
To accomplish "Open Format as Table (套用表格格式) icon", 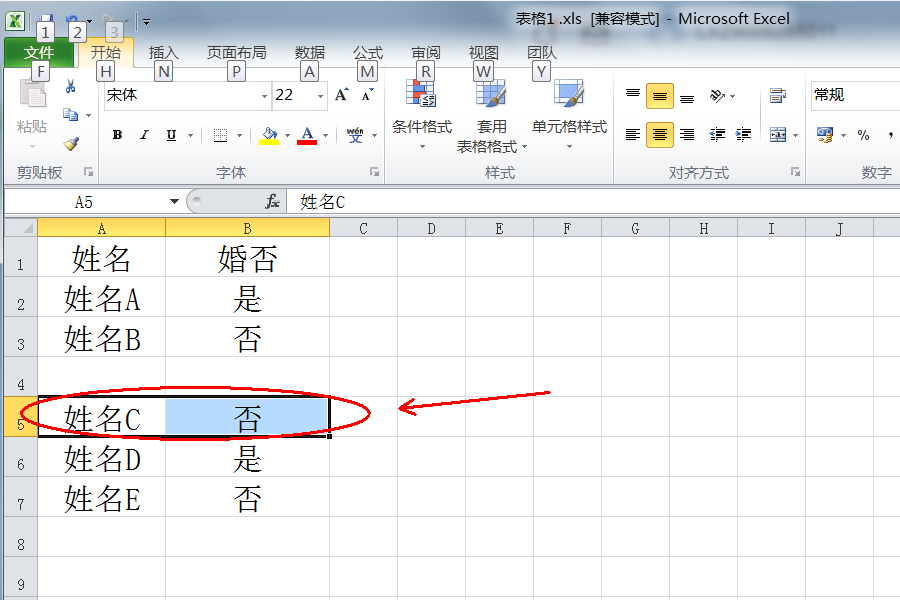I will 491,94.
